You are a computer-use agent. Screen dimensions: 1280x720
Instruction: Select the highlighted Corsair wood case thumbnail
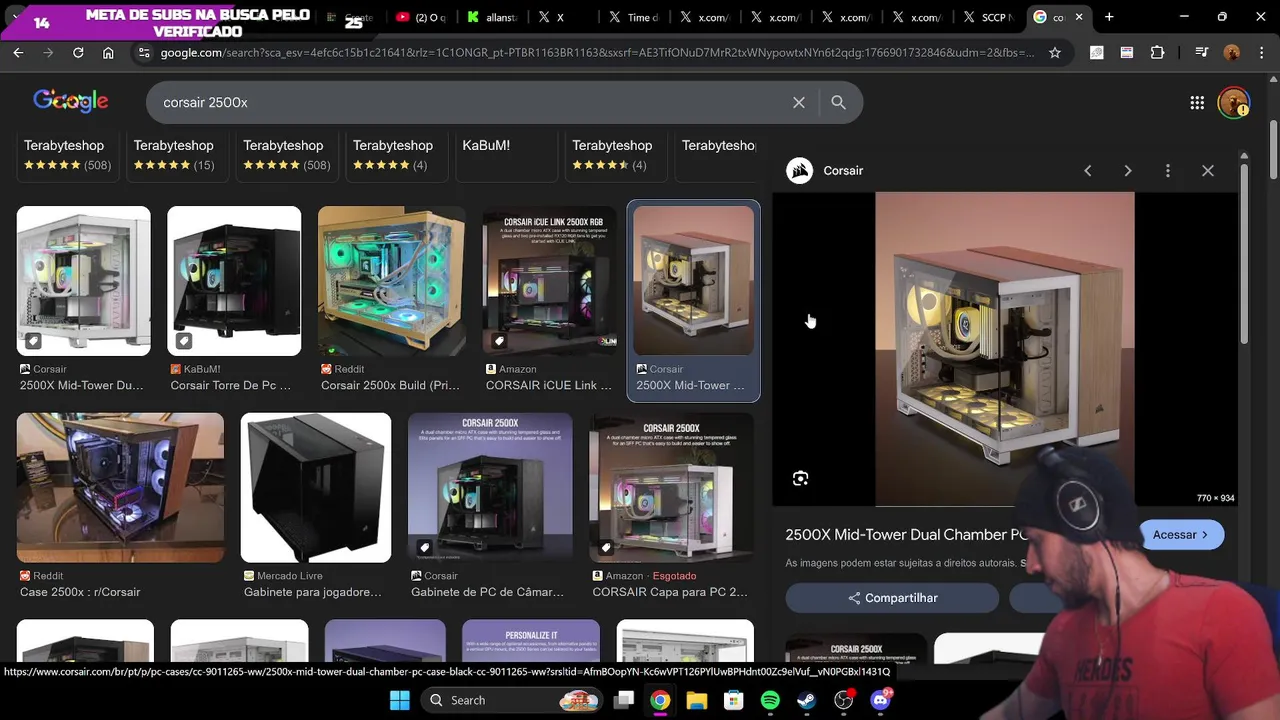[693, 281]
